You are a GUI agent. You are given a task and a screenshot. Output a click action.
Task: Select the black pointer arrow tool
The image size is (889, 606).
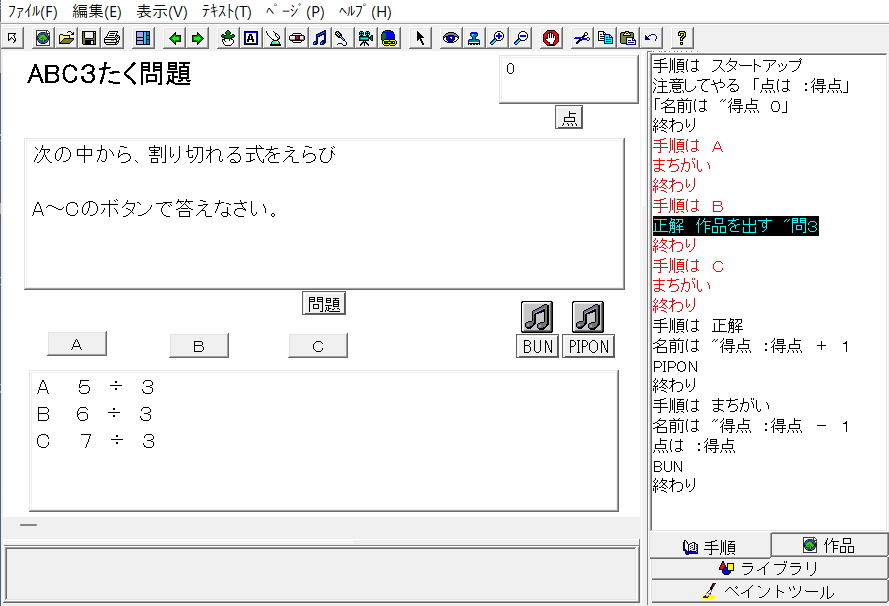[420, 38]
